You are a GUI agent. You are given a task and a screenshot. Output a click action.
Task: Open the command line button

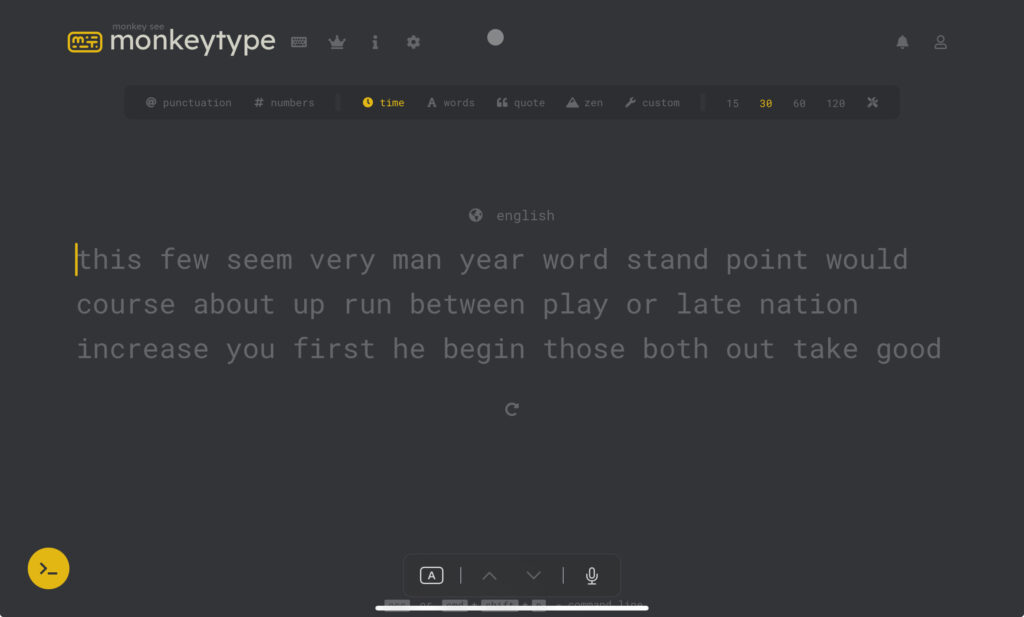tap(48, 569)
